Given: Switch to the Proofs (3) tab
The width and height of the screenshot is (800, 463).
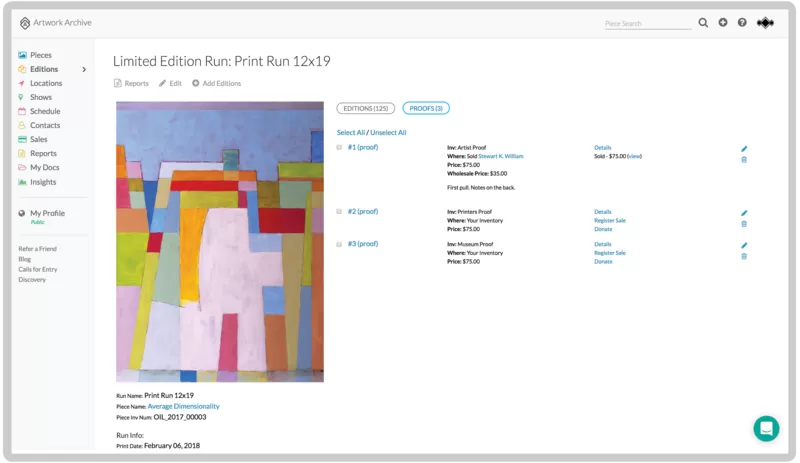Looking at the screenshot, I should click(x=426, y=108).
